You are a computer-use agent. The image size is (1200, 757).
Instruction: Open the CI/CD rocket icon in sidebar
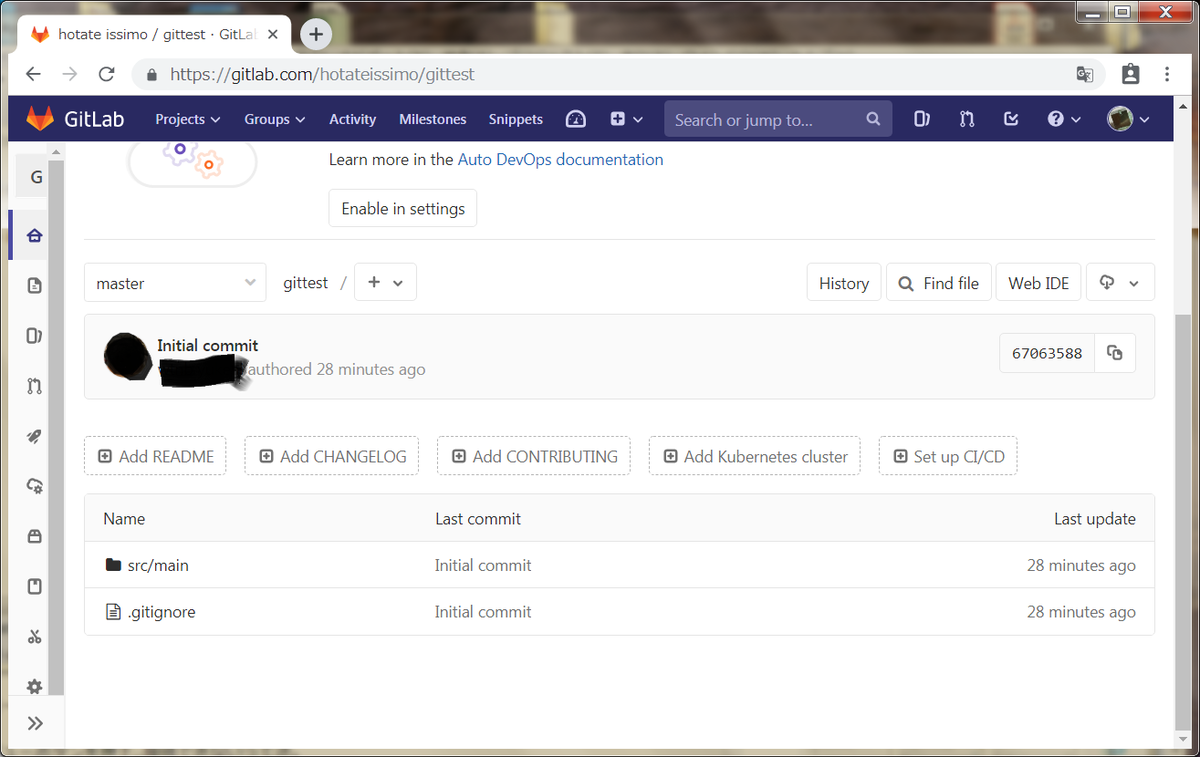[35, 436]
